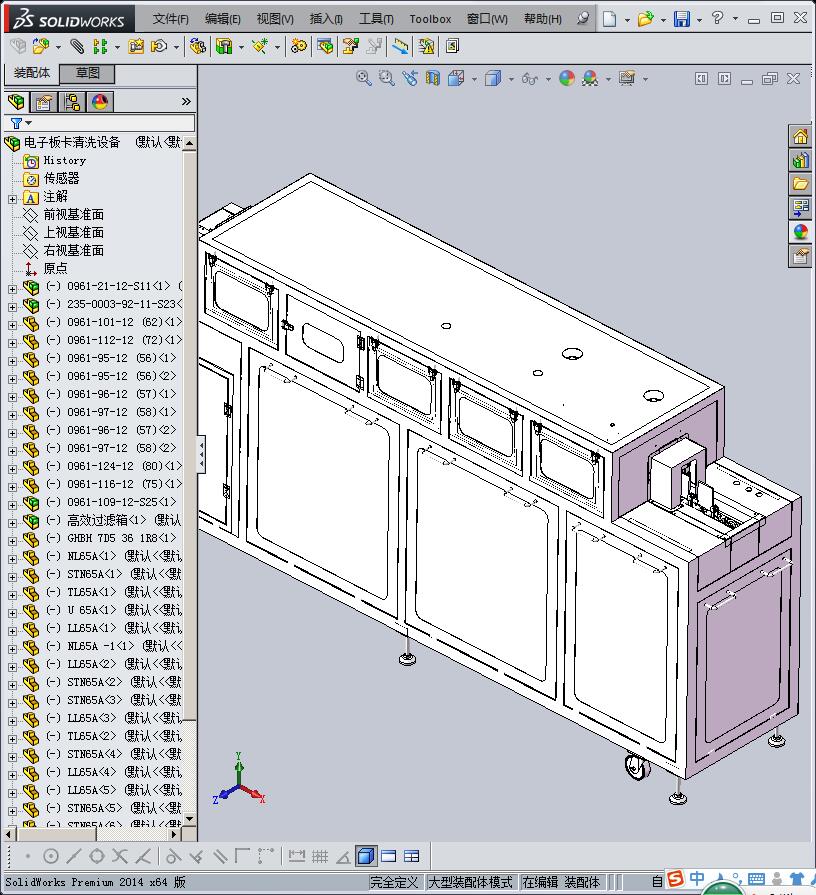816x895 pixels.
Task: Click the Hide/Show Items glasses icon
Action: tap(530, 79)
